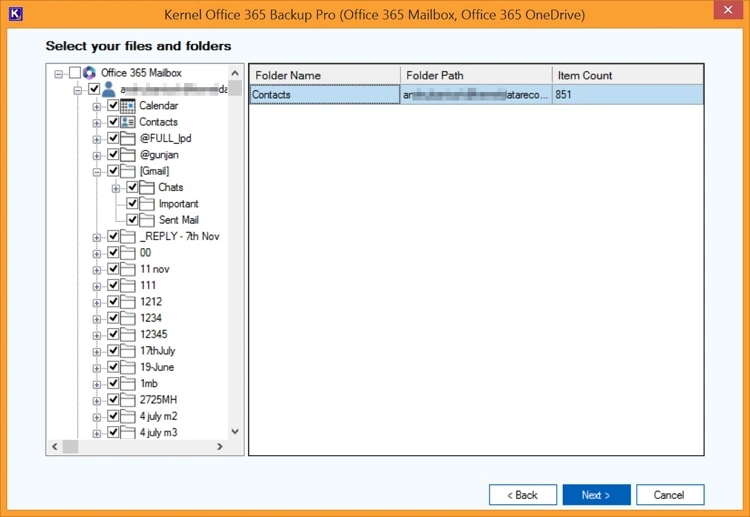Select the Contacts cell in Folder Name column

(325, 94)
